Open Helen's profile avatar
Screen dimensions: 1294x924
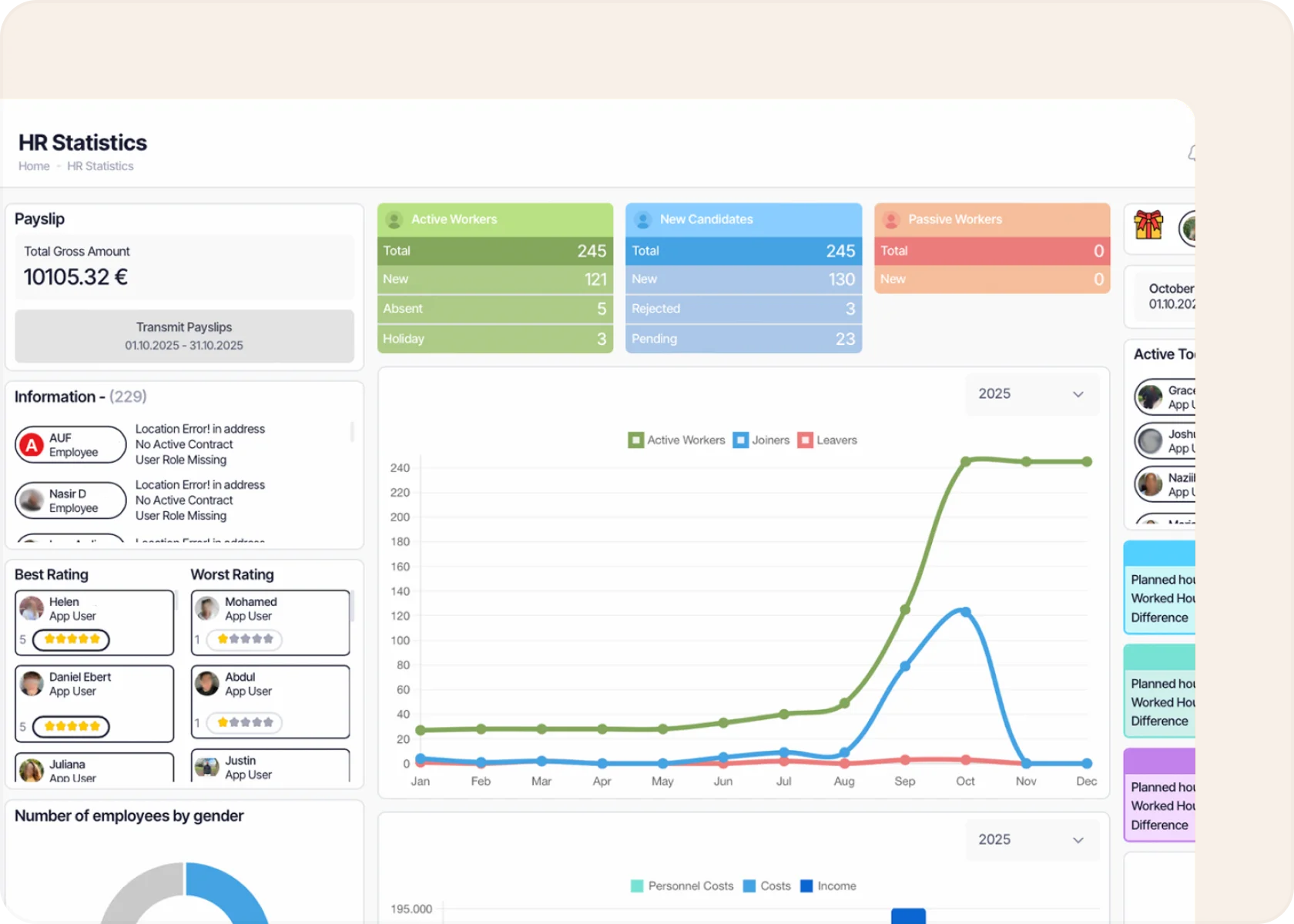point(32,608)
